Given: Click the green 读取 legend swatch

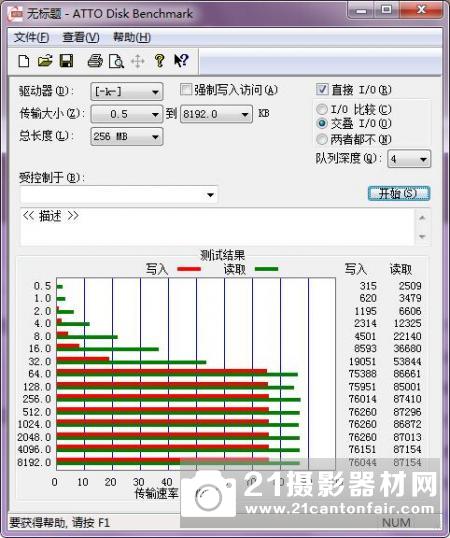Looking at the screenshot, I should [267, 269].
